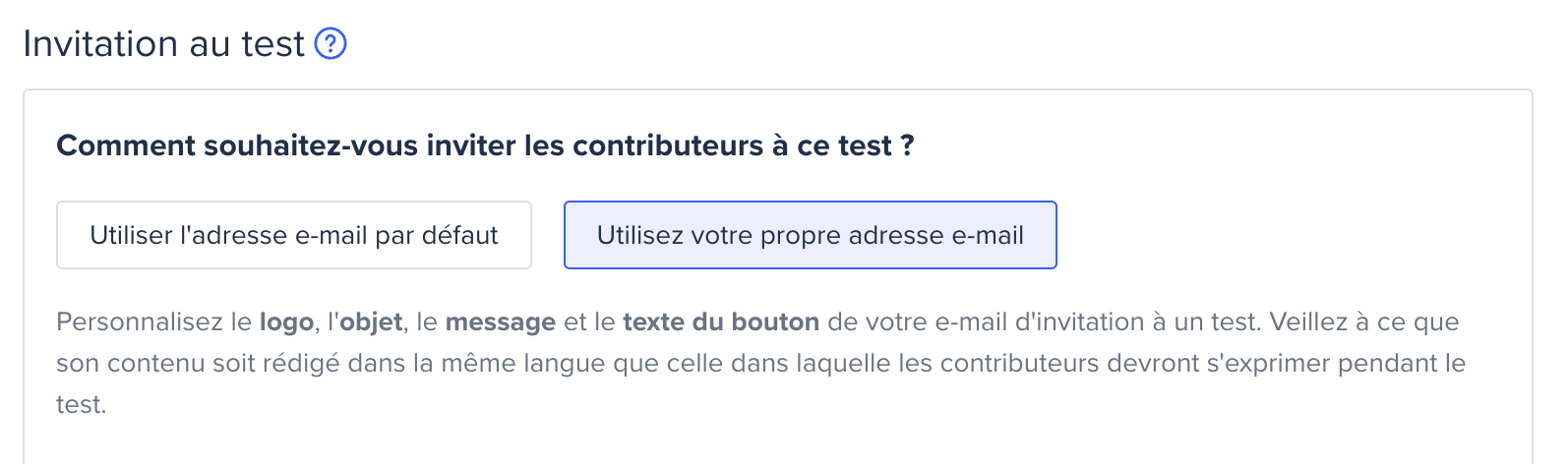Open help icon beside Invitation au test
Viewport: 1568px width, 464px height.
click(x=331, y=44)
